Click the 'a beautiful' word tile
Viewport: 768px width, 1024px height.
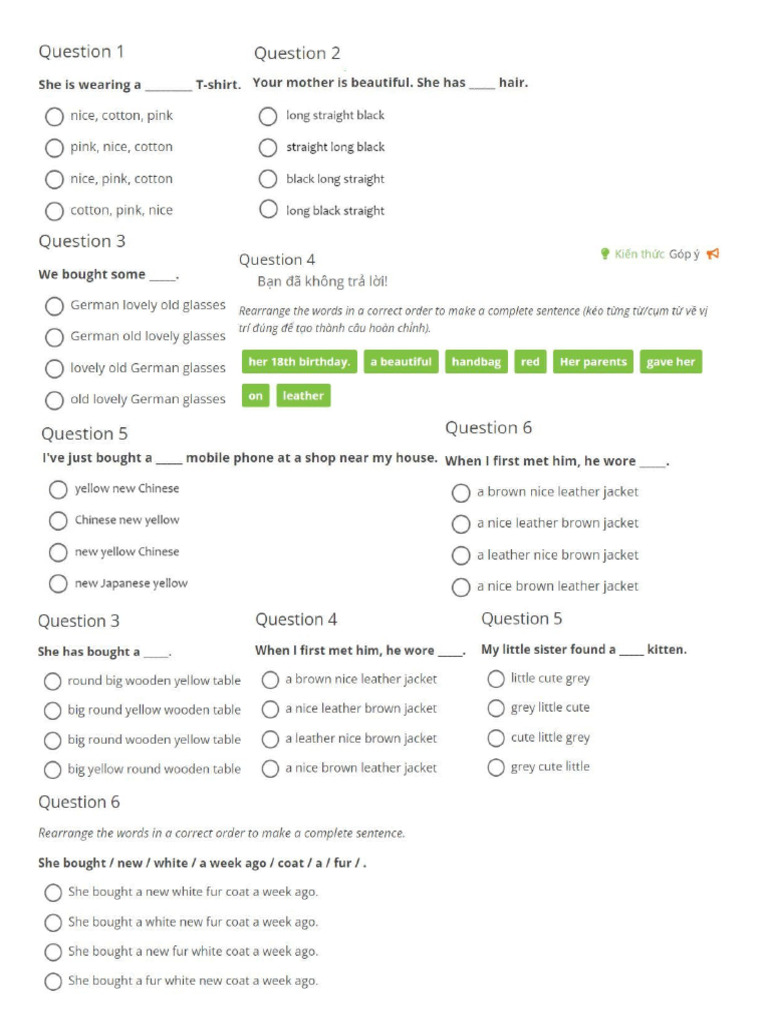click(x=401, y=362)
